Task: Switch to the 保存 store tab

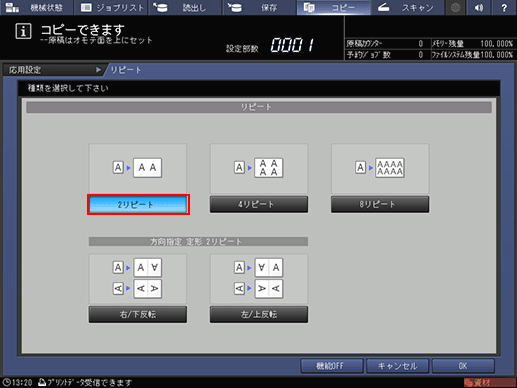Action: (259, 7)
